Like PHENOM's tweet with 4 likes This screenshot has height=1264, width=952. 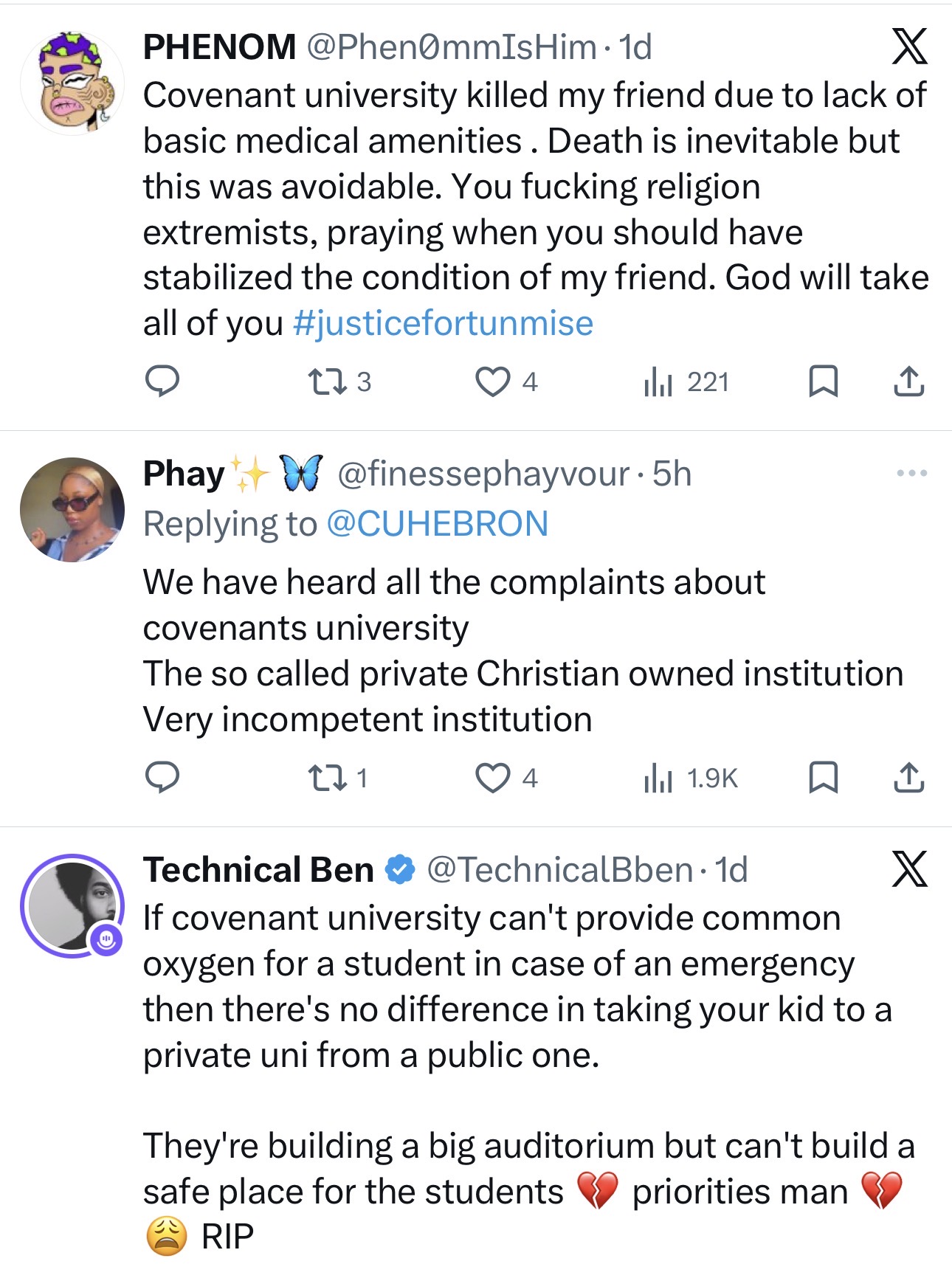[492, 381]
